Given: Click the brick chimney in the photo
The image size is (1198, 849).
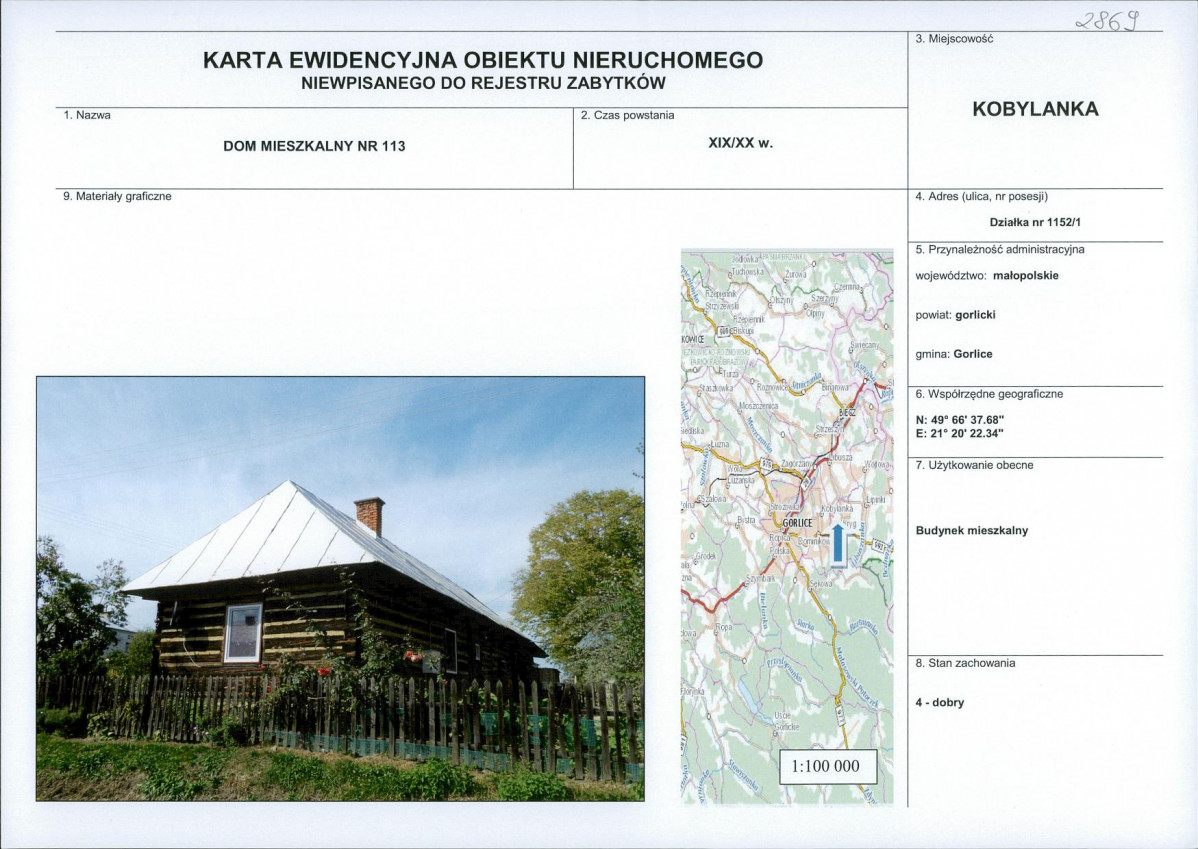Looking at the screenshot, I should point(370,516).
